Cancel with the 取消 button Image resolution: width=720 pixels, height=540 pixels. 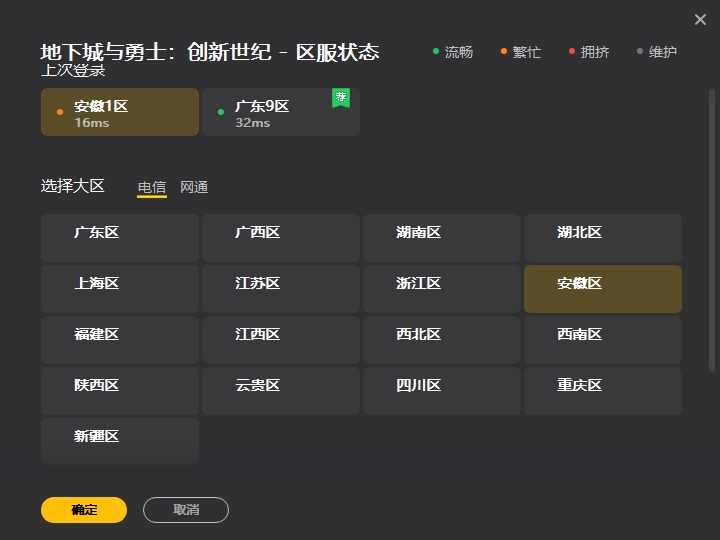186,510
